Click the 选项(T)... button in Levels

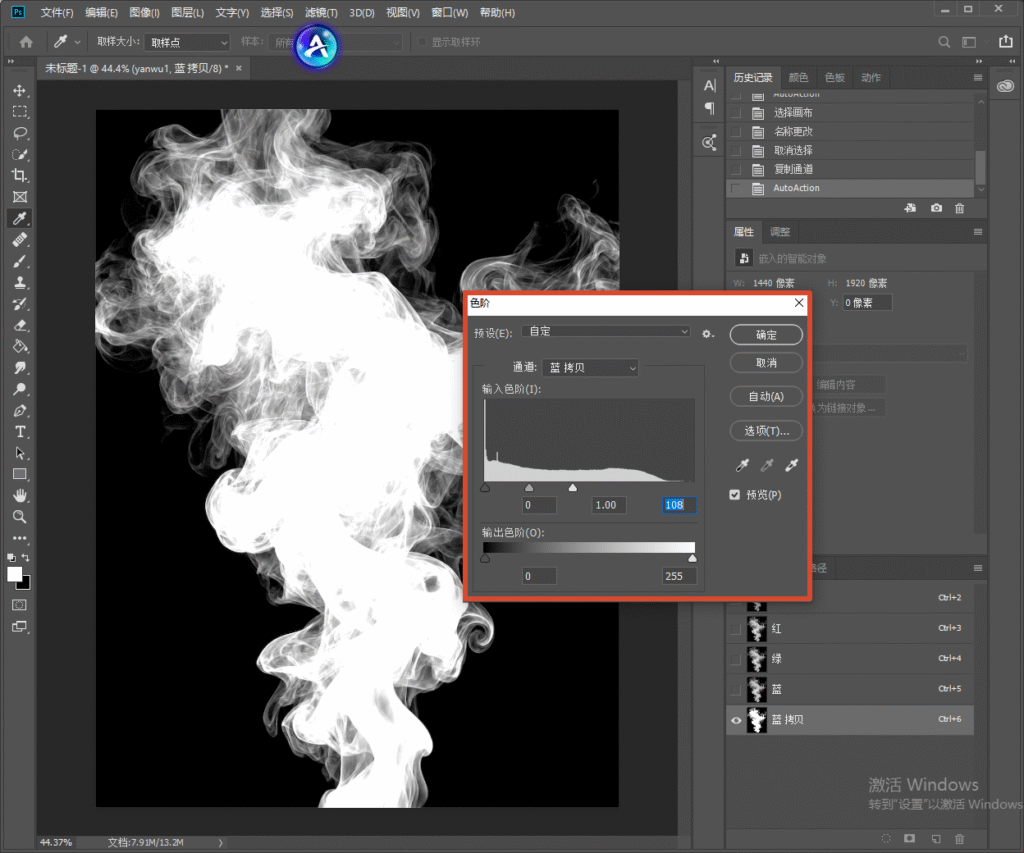tap(766, 431)
